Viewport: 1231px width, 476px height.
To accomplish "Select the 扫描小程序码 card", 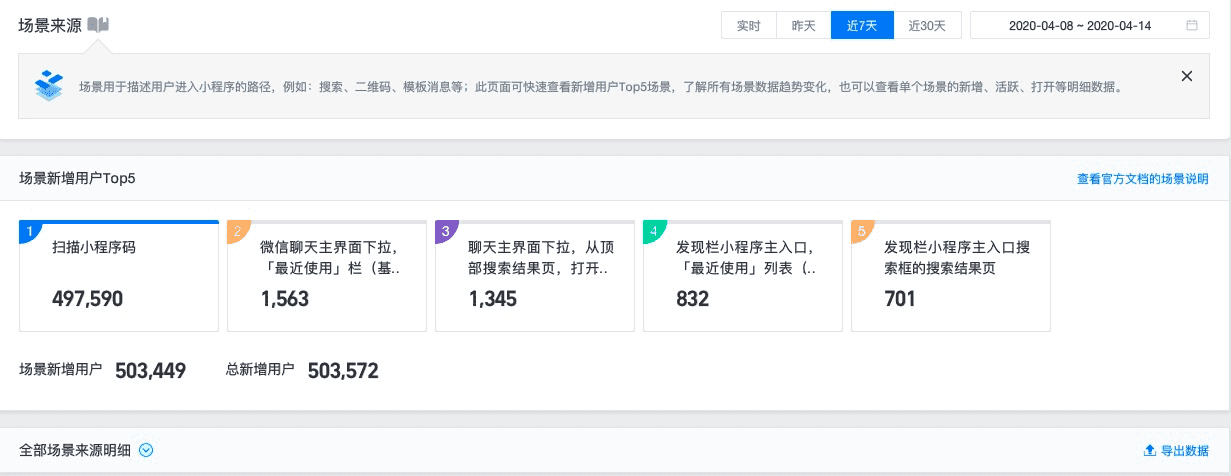I will 119,276.
